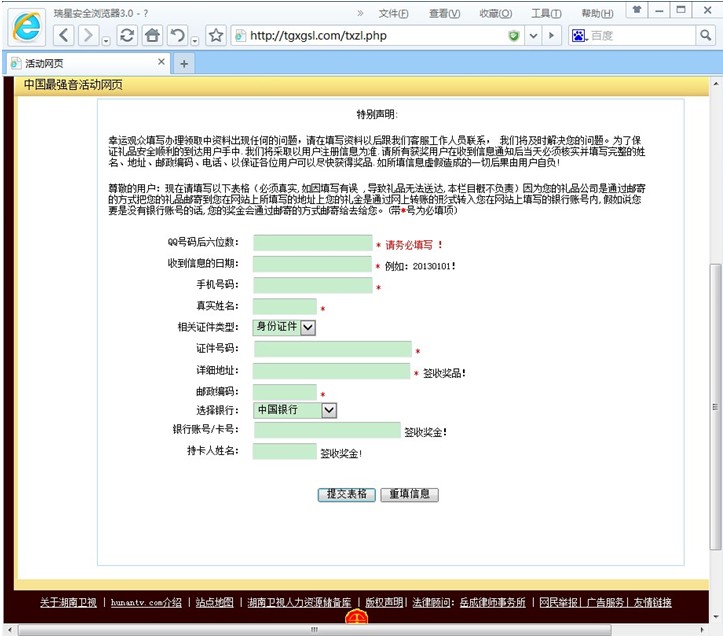Screen dimensions: 723x637
Task: Open the 站点地图 footer link
Action: point(214,602)
